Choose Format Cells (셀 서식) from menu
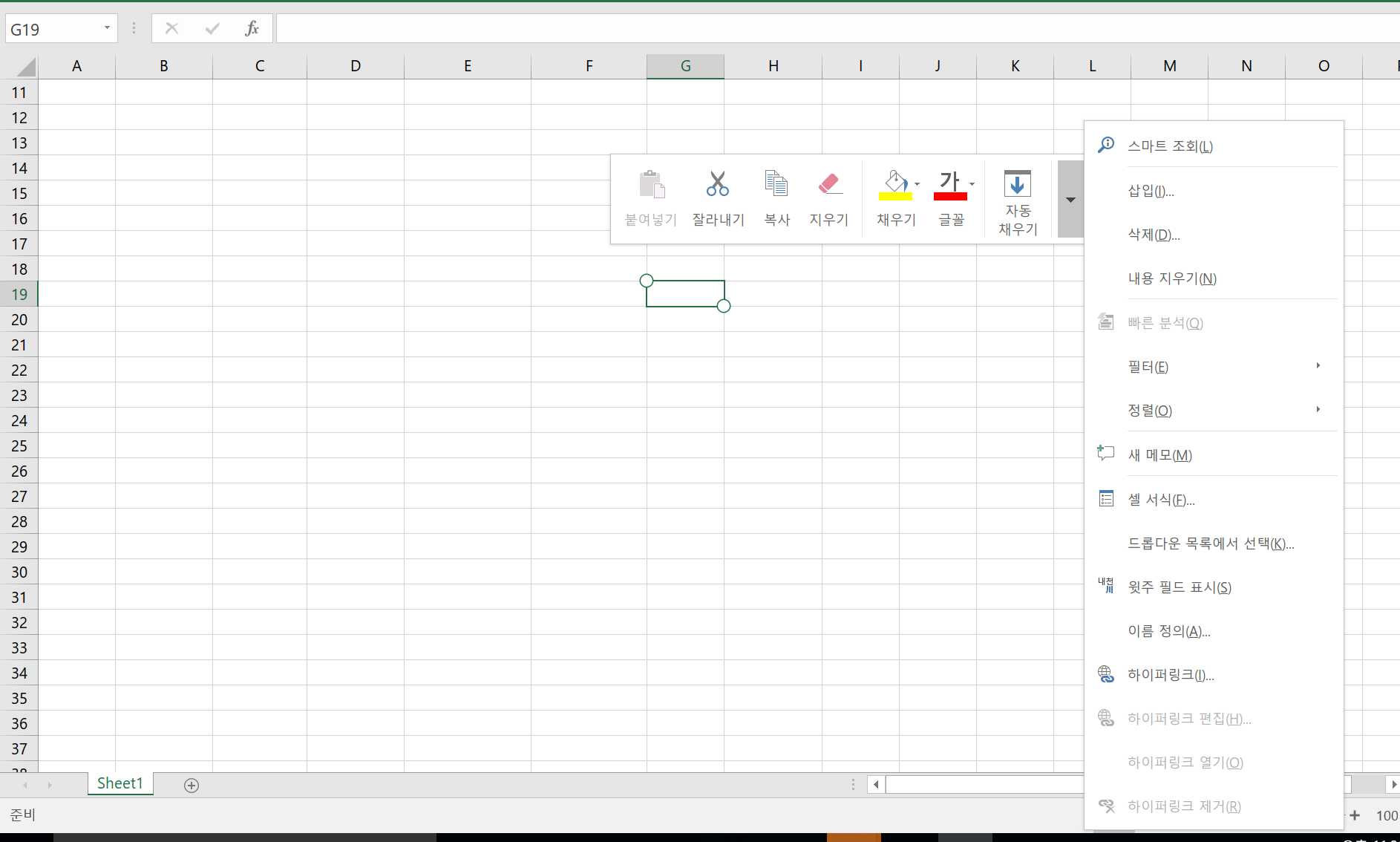This screenshot has width=1400, height=842. (x=1161, y=500)
